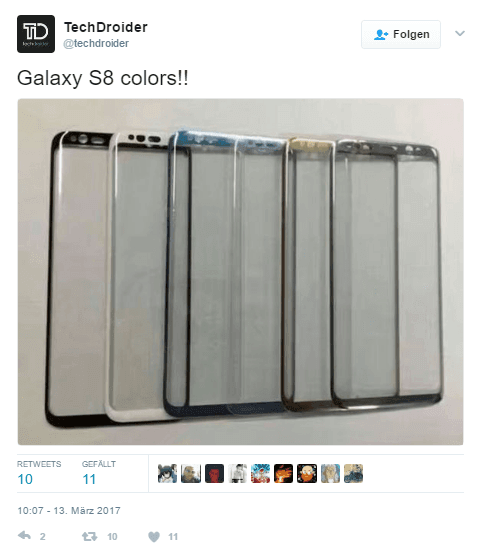Like the tweet with heart icon

coord(154,536)
